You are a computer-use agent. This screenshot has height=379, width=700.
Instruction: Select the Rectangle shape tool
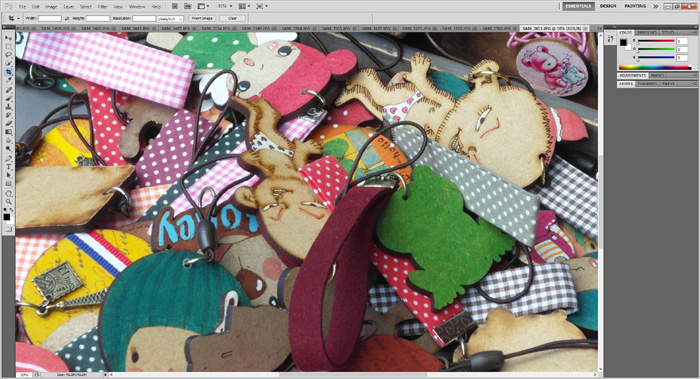click(x=8, y=184)
